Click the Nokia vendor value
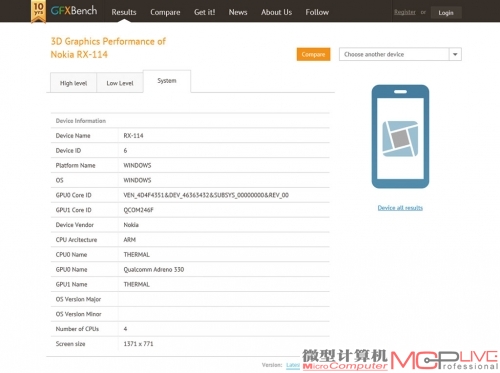This screenshot has width=500, height=373. (131, 225)
